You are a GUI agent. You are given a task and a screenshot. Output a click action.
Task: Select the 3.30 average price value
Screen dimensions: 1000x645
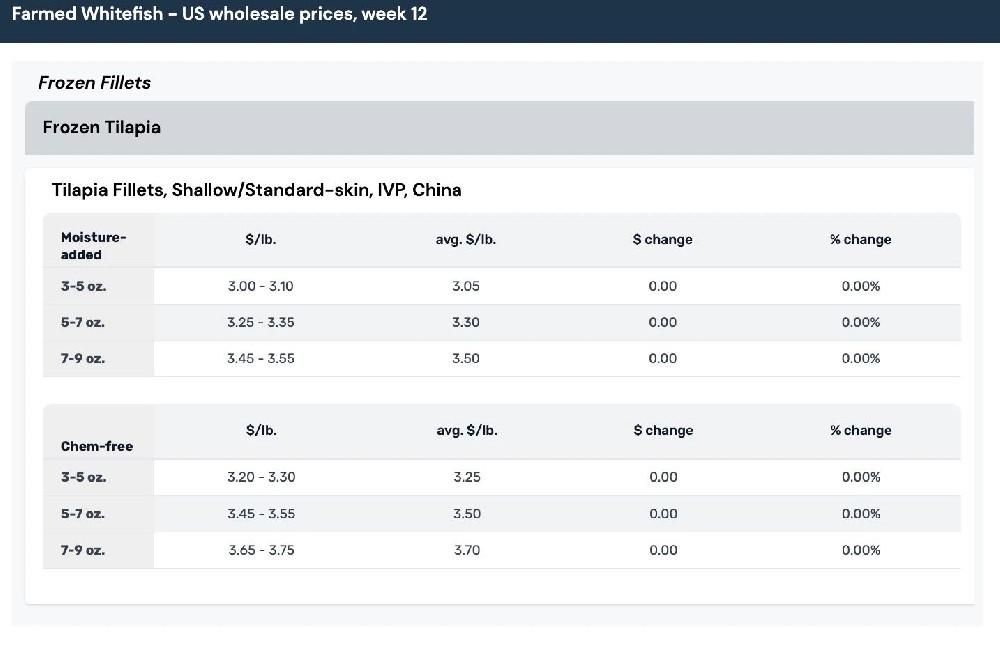(466, 323)
